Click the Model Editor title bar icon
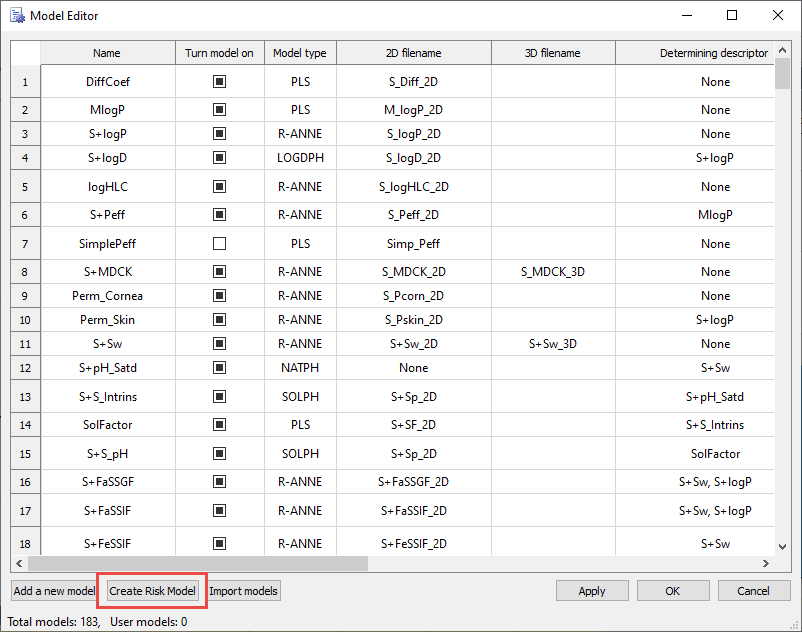The height and width of the screenshot is (632, 802). coord(17,16)
